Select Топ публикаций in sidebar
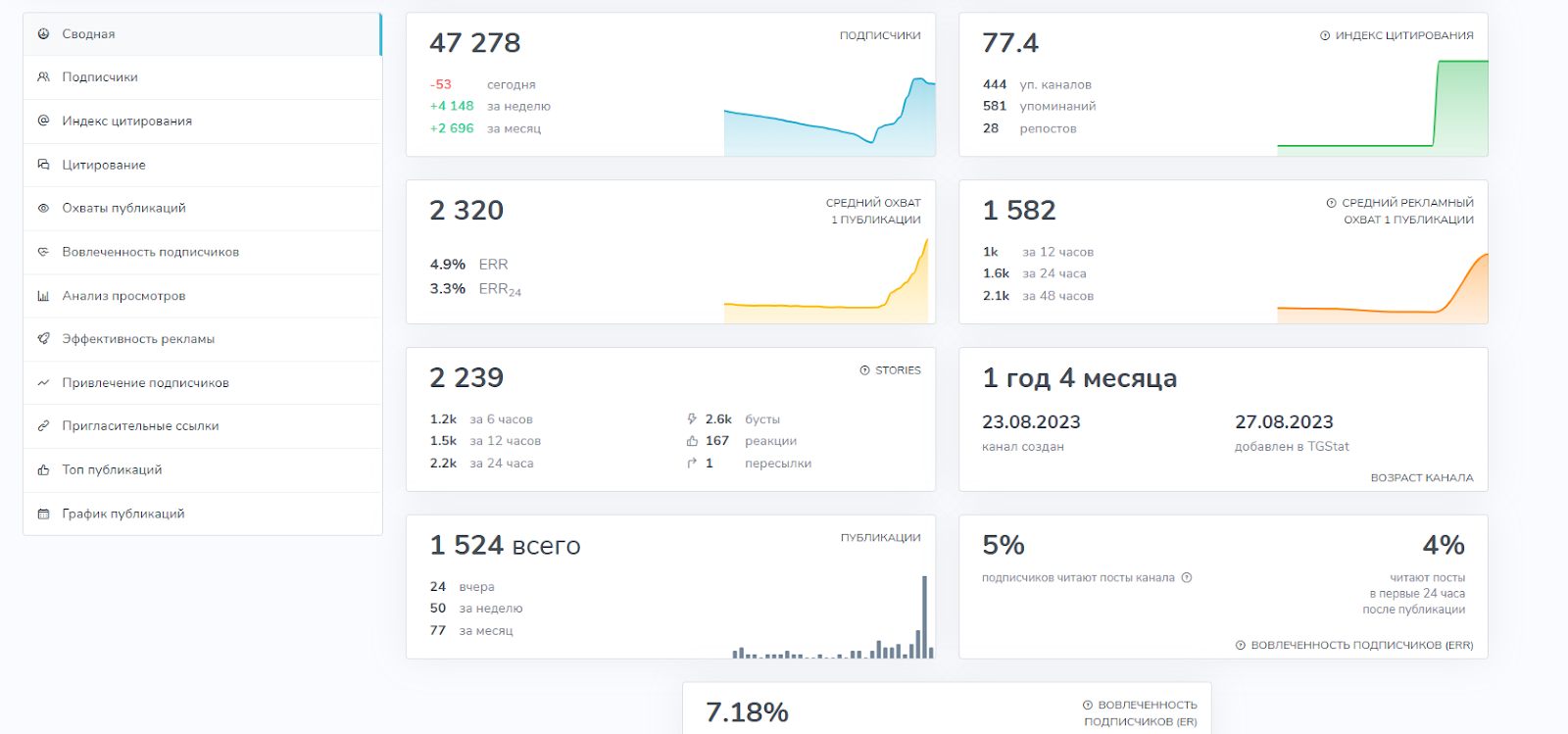 click(202, 470)
